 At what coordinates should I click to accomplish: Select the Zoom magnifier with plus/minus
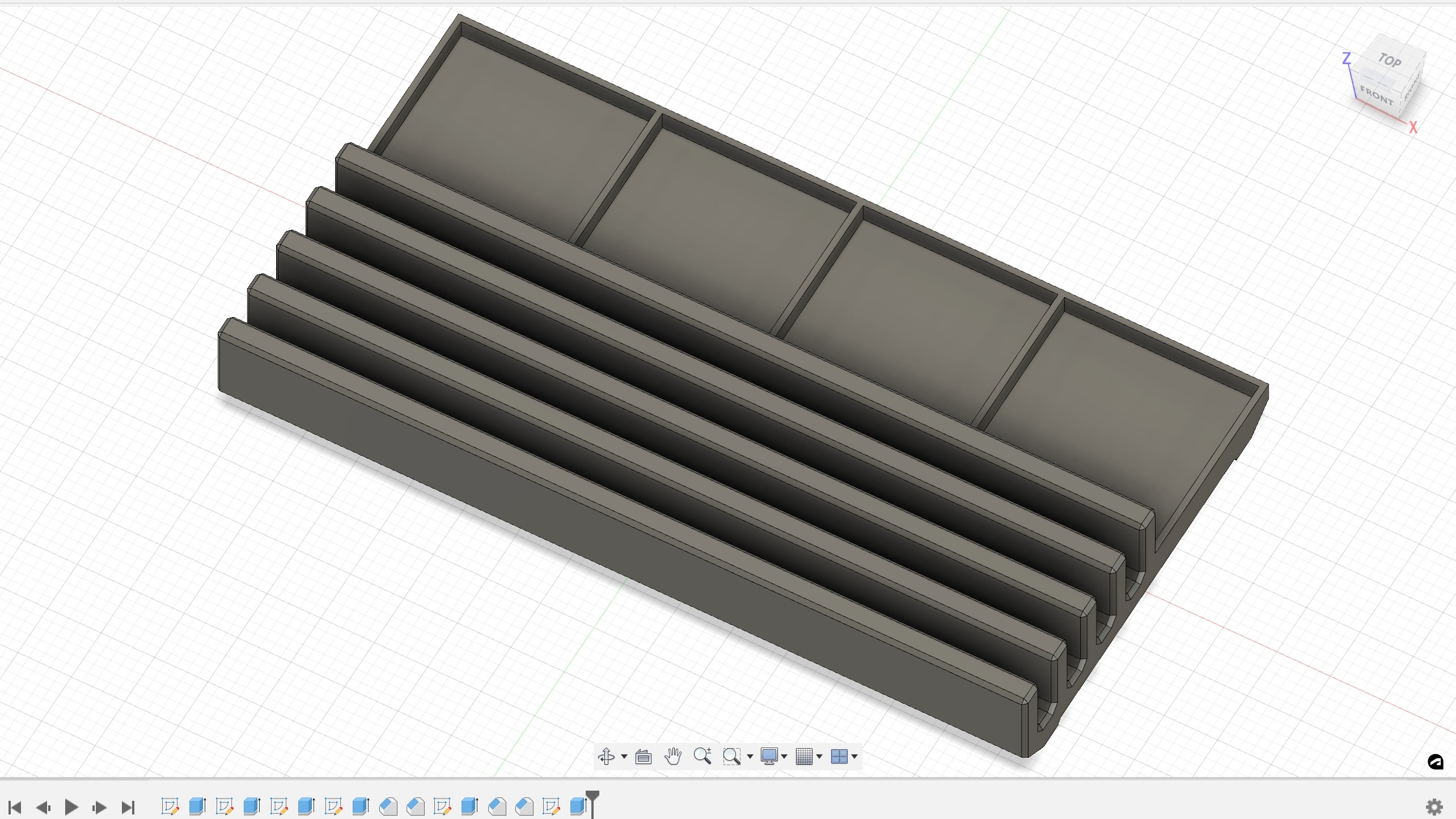(702, 756)
